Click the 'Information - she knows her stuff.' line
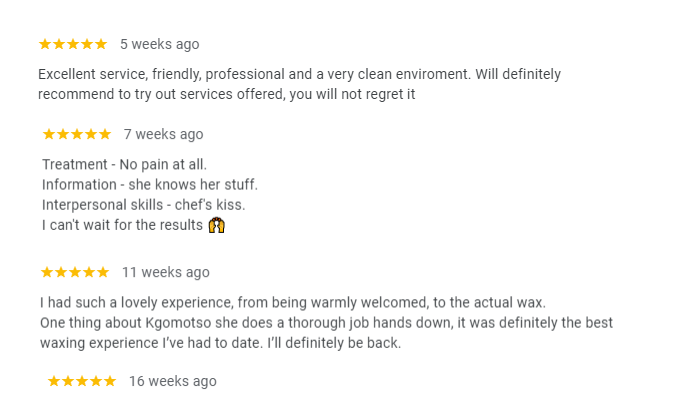The image size is (683, 404). coord(150,184)
